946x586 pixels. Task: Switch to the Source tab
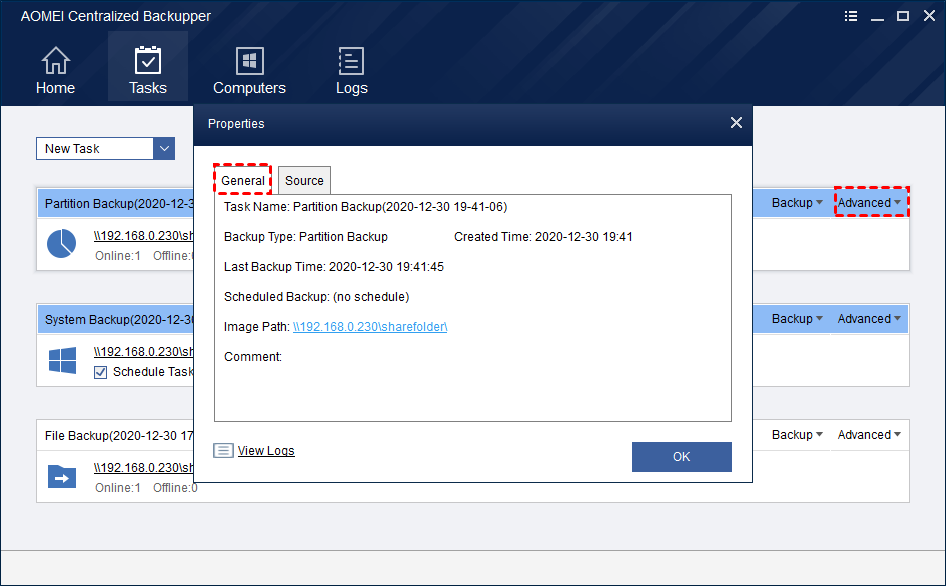click(304, 180)
